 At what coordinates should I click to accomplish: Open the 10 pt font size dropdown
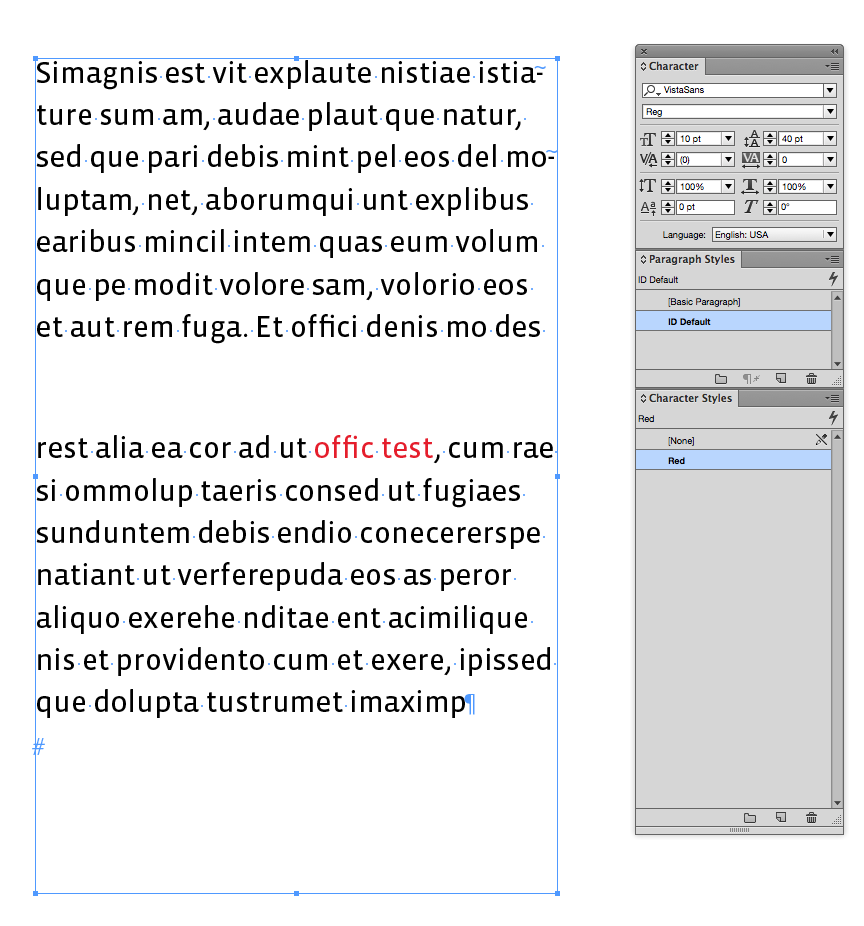(728, 139)
